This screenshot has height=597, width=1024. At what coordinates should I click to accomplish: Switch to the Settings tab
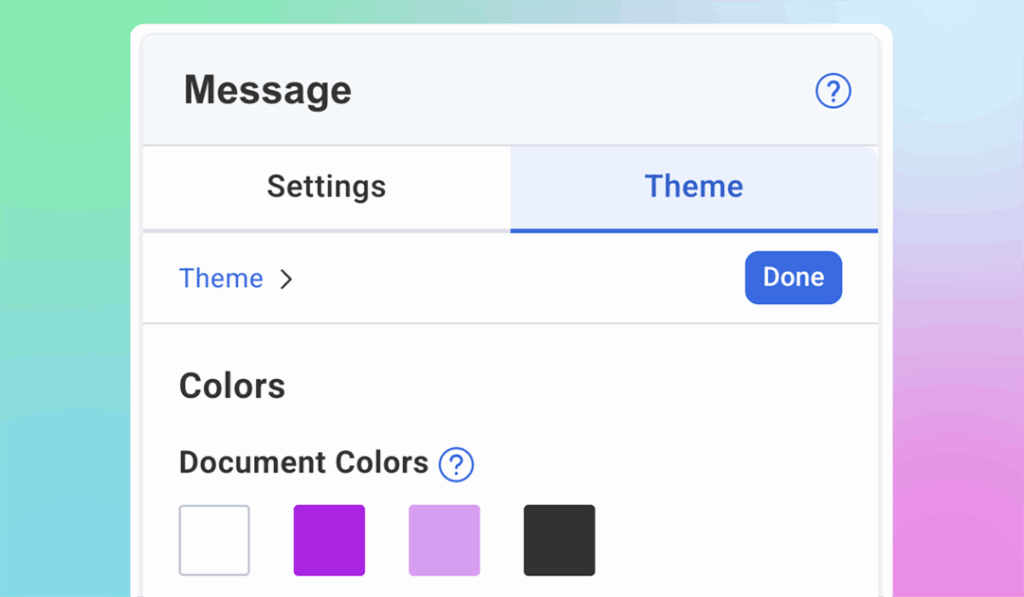(326, 186)
